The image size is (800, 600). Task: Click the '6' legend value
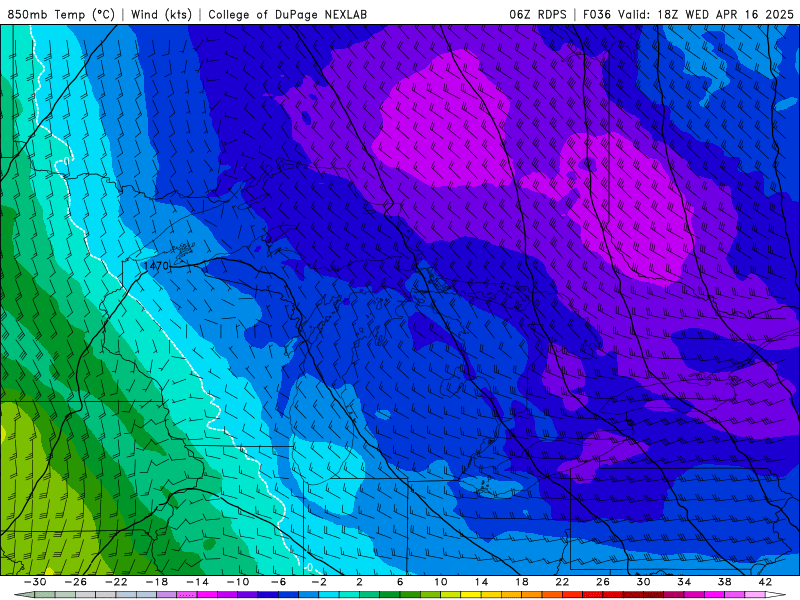(400, 582)
